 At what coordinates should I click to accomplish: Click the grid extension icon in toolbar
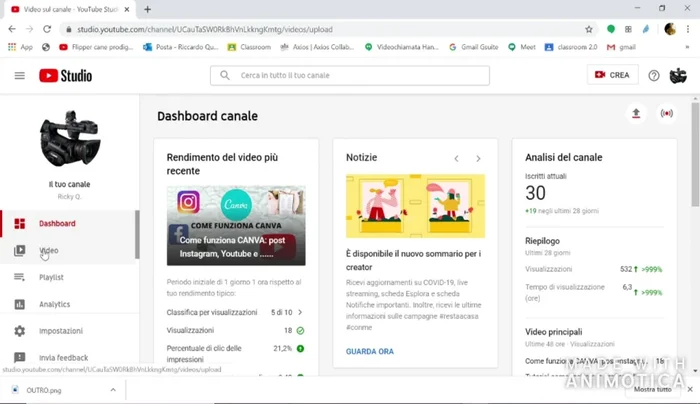click(x=628, y=29)
